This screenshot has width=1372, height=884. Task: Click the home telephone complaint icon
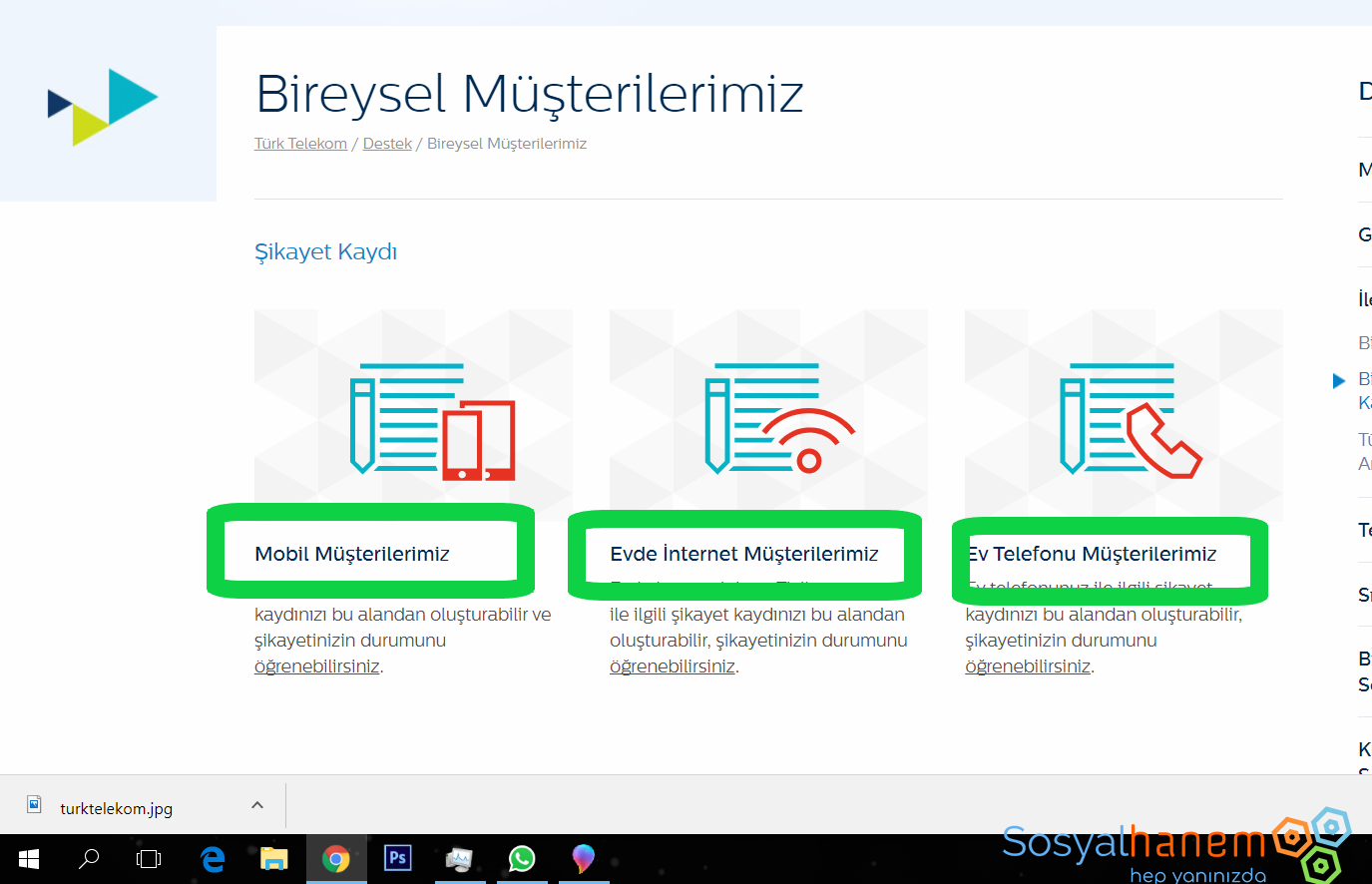[1130, 419]
